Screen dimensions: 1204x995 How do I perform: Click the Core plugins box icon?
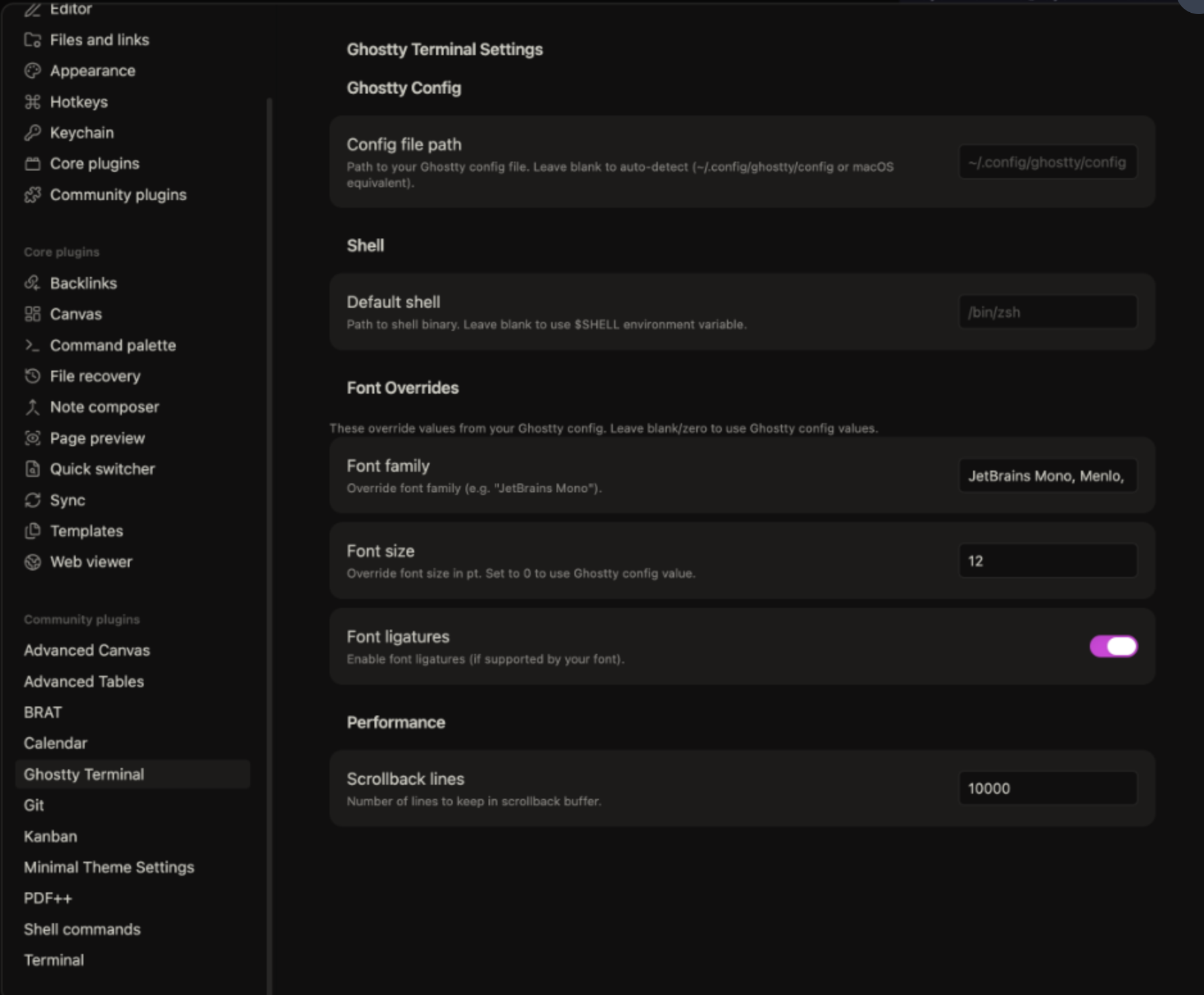pyautogui.click(x=33, y=163)
